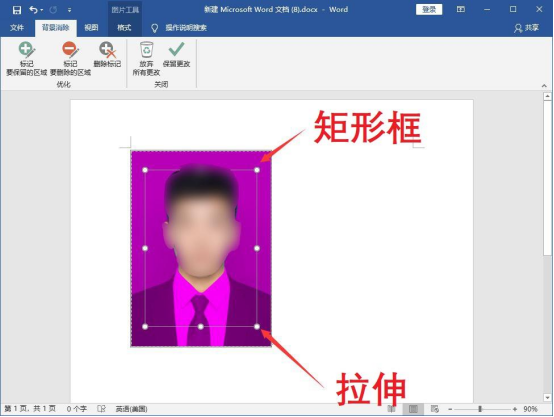This screenshot has height=417, width=554.
Task: Maximize the Word window
Action: [x=513, y=10]
